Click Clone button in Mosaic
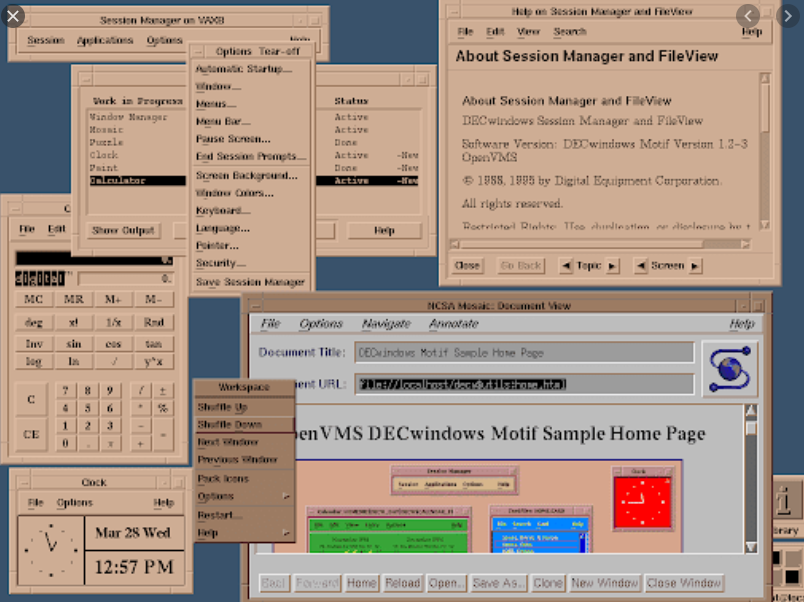The image size is (804, 602). pyautogui.click(x=548, y=584)
